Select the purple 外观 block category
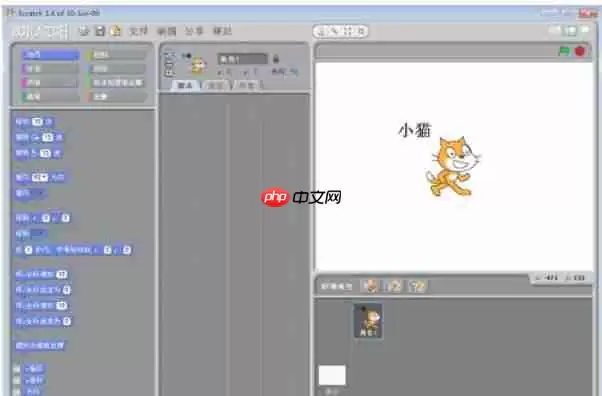This screenshot has width=602, height=396. click(50, 69)
